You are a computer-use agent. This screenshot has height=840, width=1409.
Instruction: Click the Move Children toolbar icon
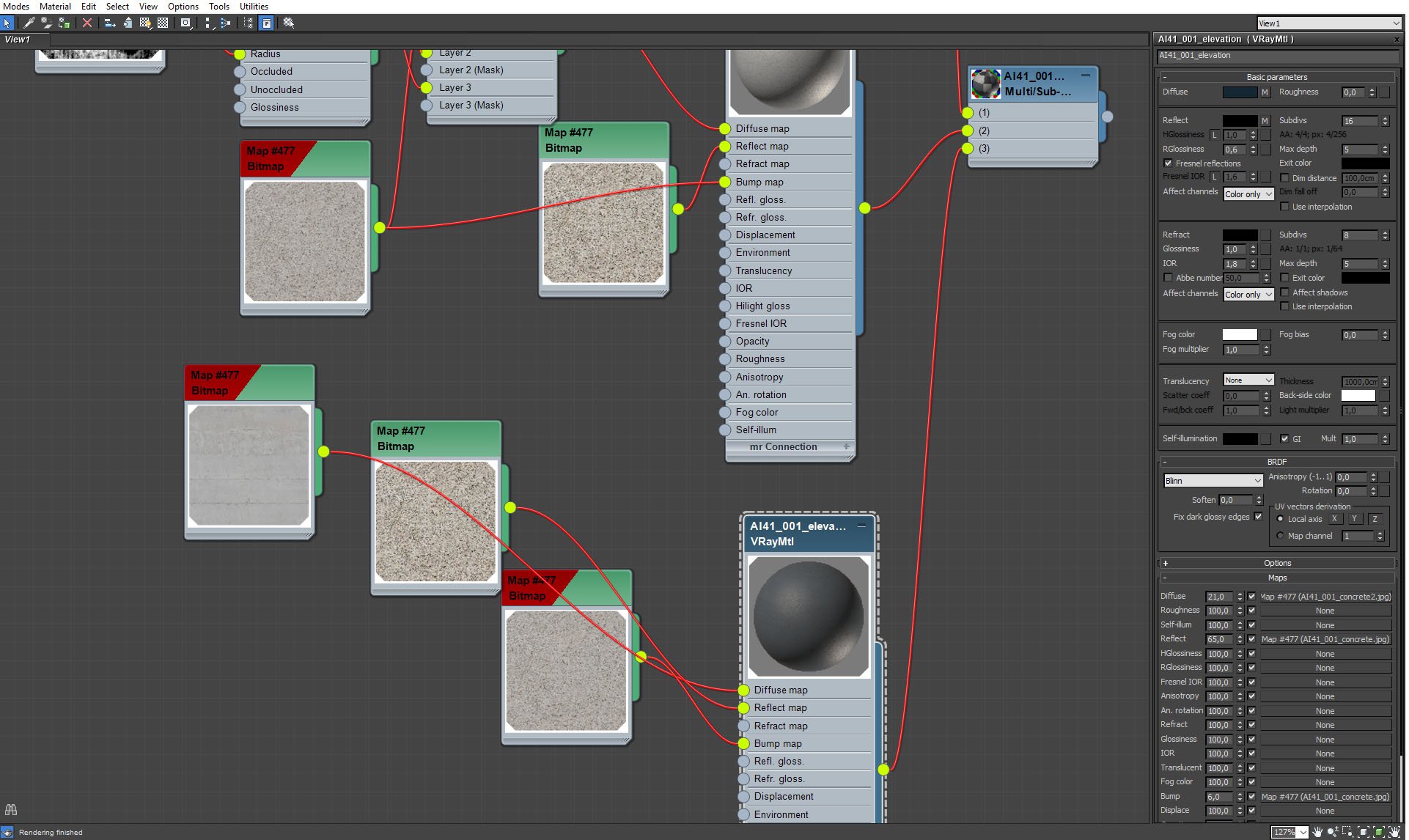click(110, 23)
